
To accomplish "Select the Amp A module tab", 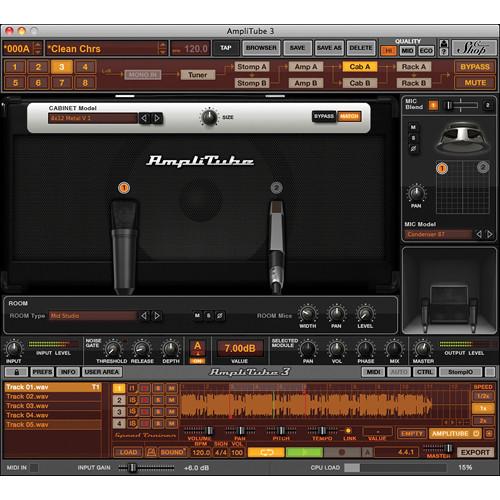I will (x=306, y=67).
